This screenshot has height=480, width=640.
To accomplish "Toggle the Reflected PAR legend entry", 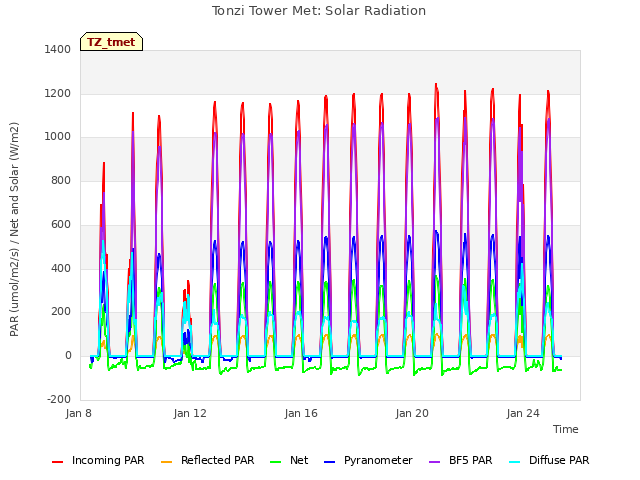I will coord(207,460).
